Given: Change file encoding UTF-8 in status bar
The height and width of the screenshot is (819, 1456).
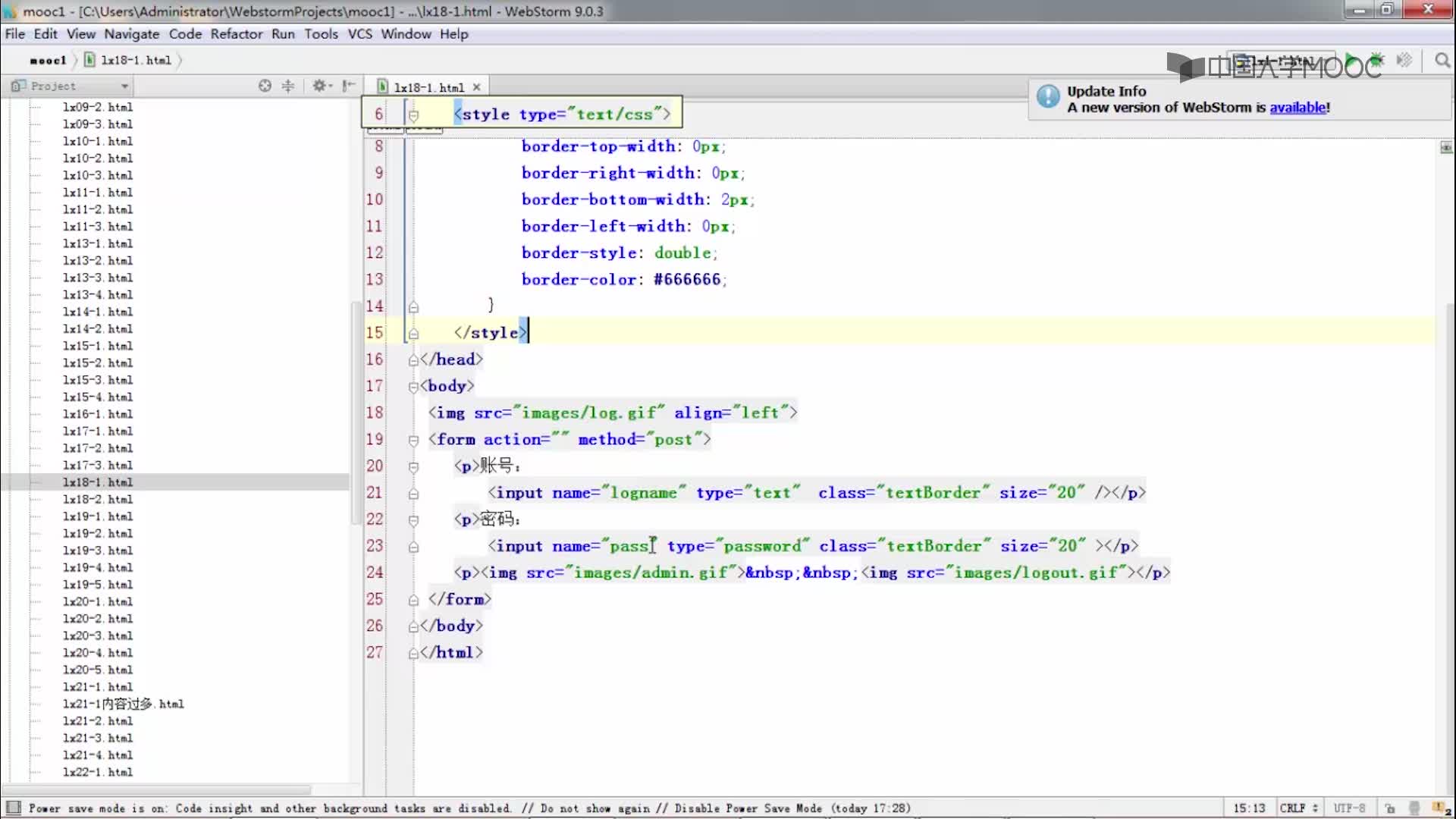Looking at the screenshot, I should point(1349,808).
